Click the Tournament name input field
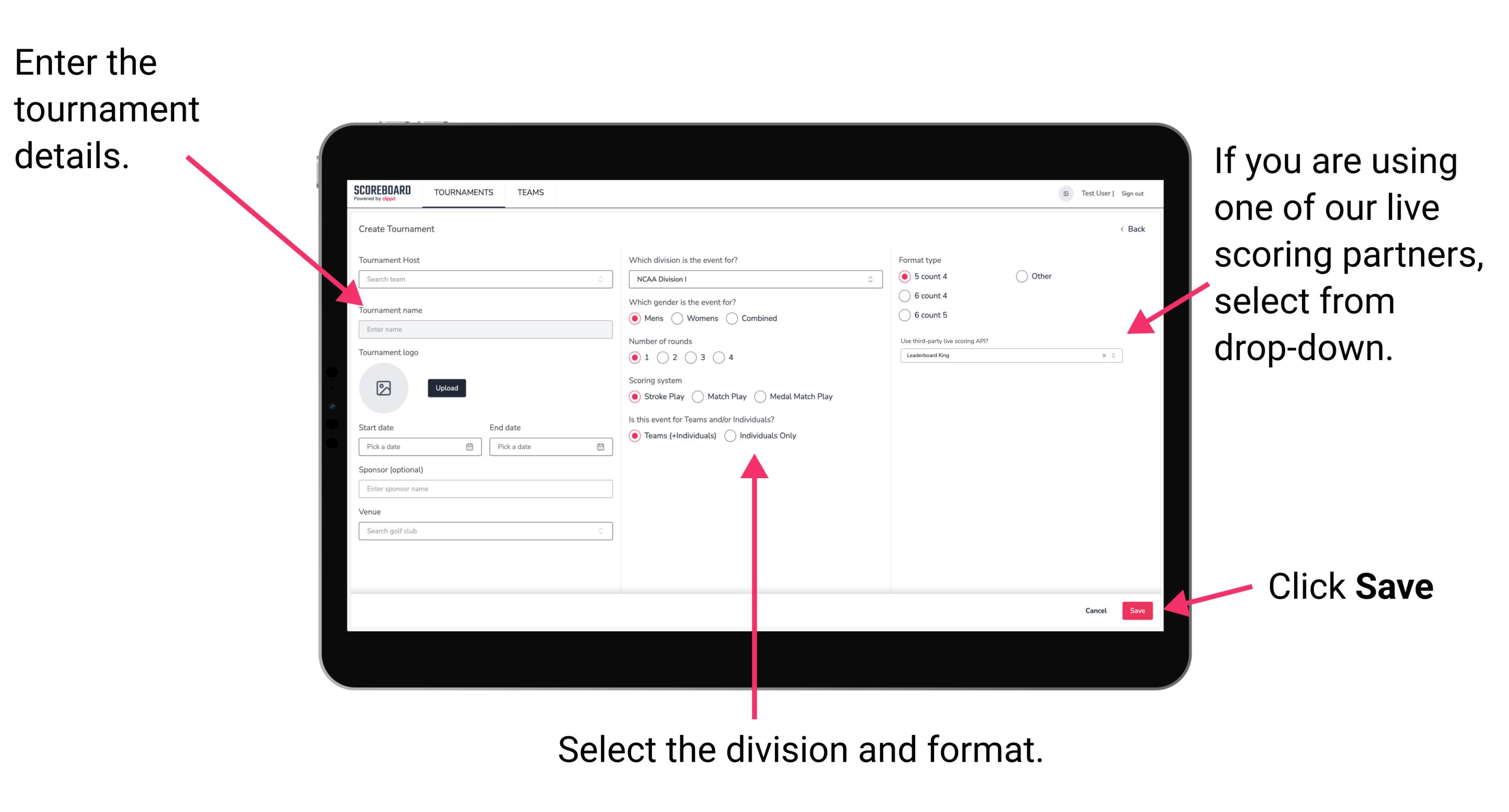Screen dimensions: 1509x812 pyautogui.click(x=485, y=329)
